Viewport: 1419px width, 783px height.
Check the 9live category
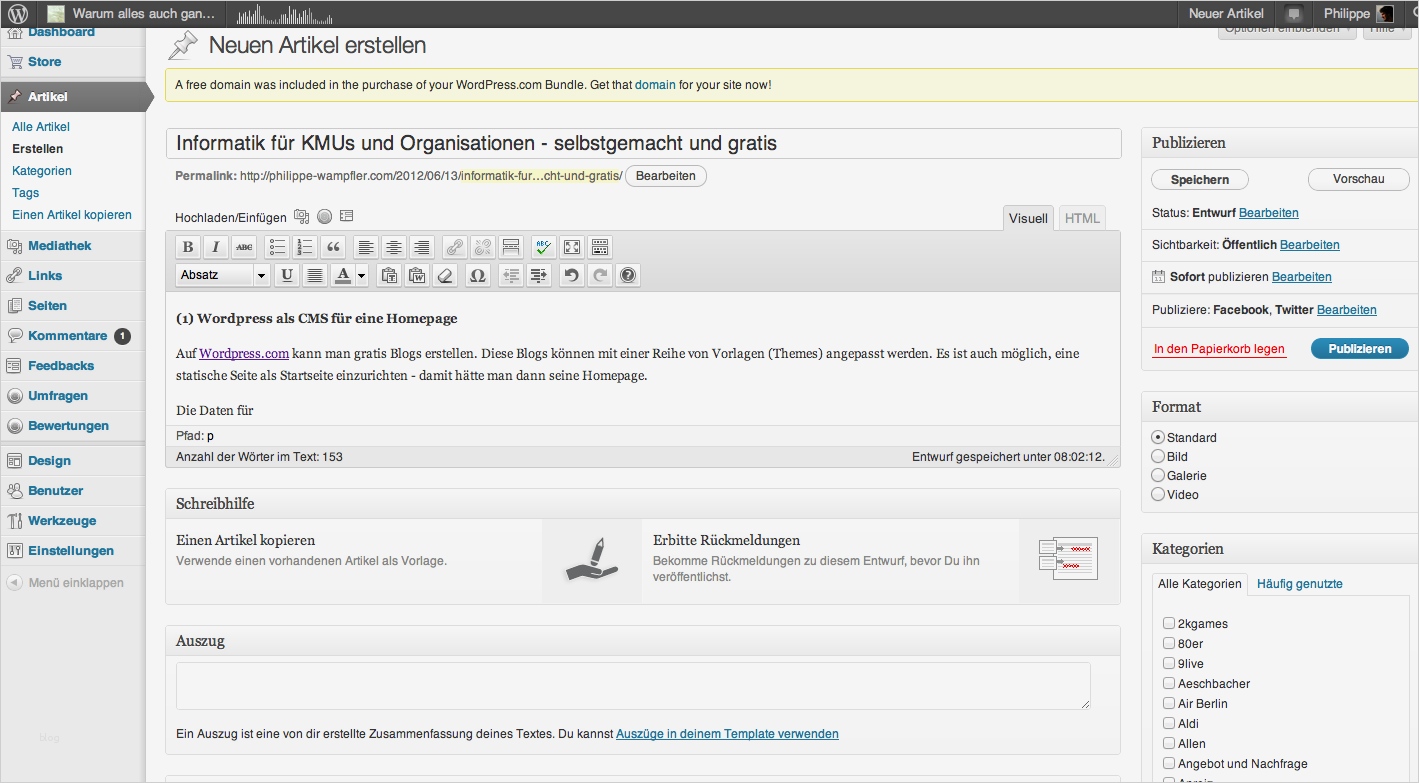1169,663
